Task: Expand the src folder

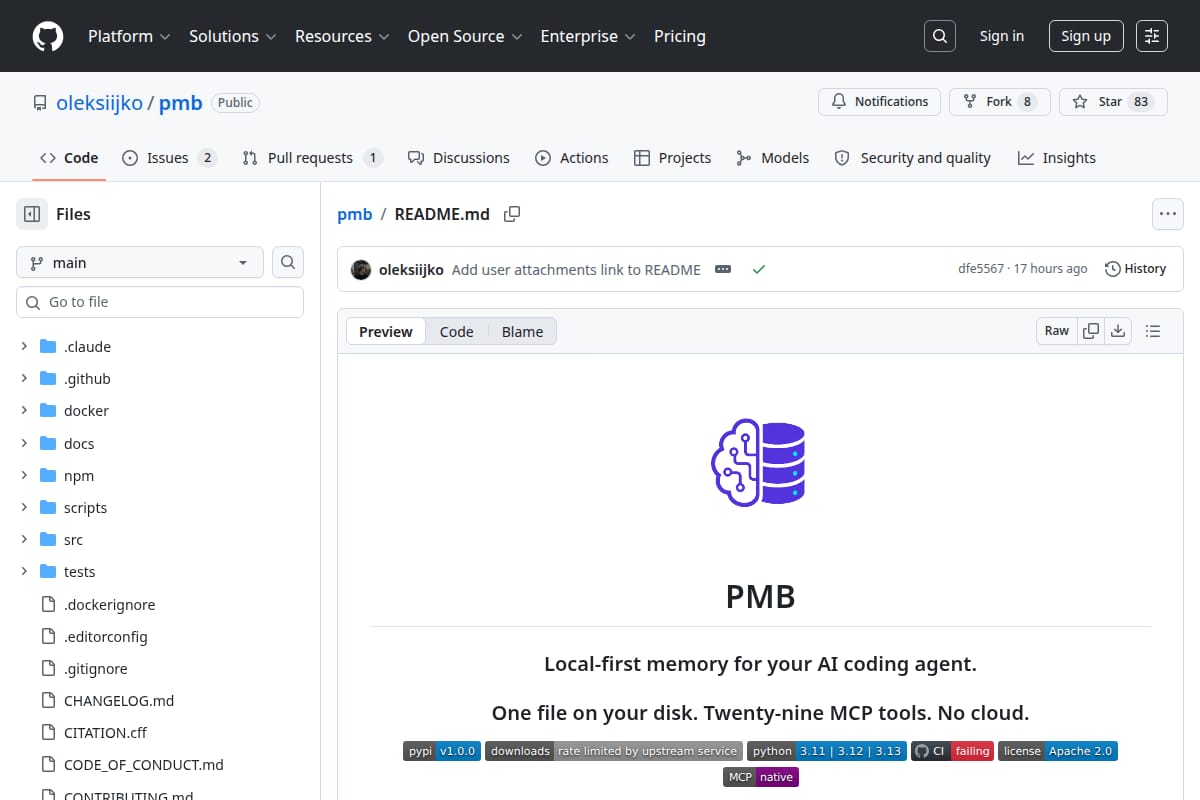Action: tap(24, 539)
